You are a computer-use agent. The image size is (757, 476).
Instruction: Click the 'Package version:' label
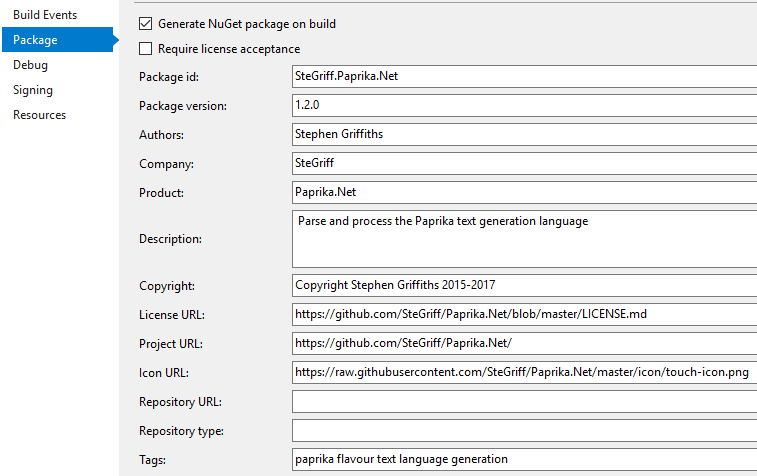click(x=183, y=106)
